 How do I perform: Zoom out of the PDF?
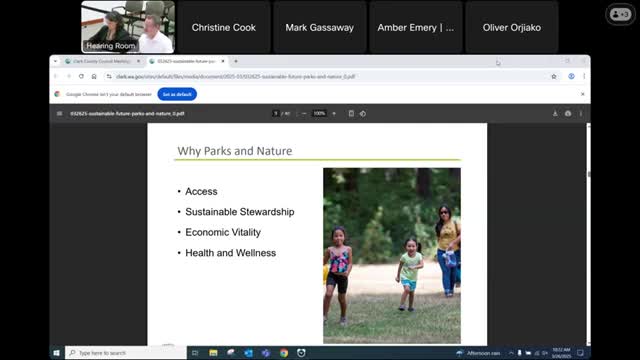point(304,113)
